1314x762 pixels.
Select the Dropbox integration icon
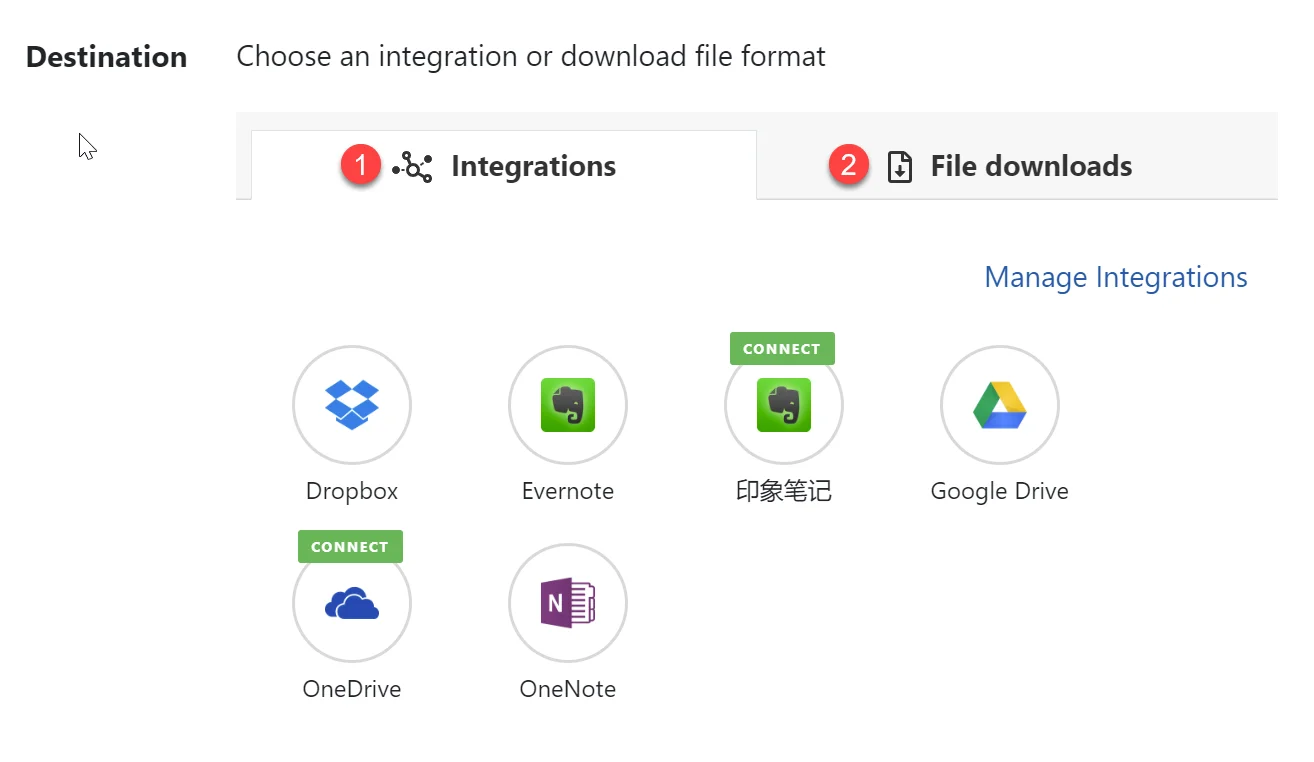tap(352, 405)
